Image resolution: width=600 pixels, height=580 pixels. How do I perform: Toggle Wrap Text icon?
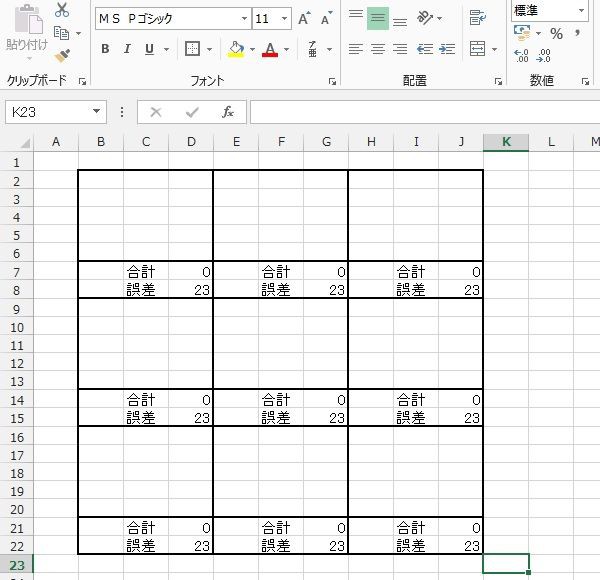click(x=478, y=18)
